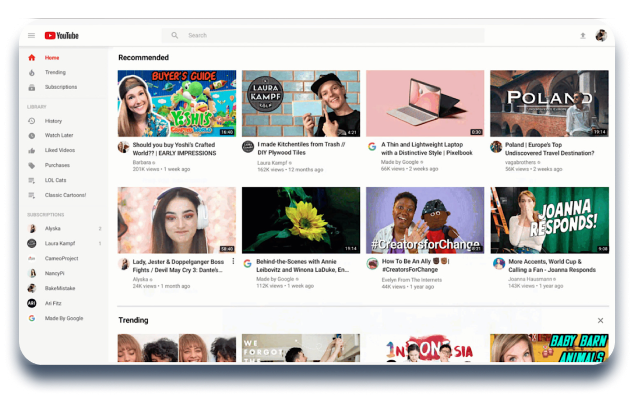Play Poland travel video thumbnail
This screenshot has width=634, height=395.
(549, 104)
